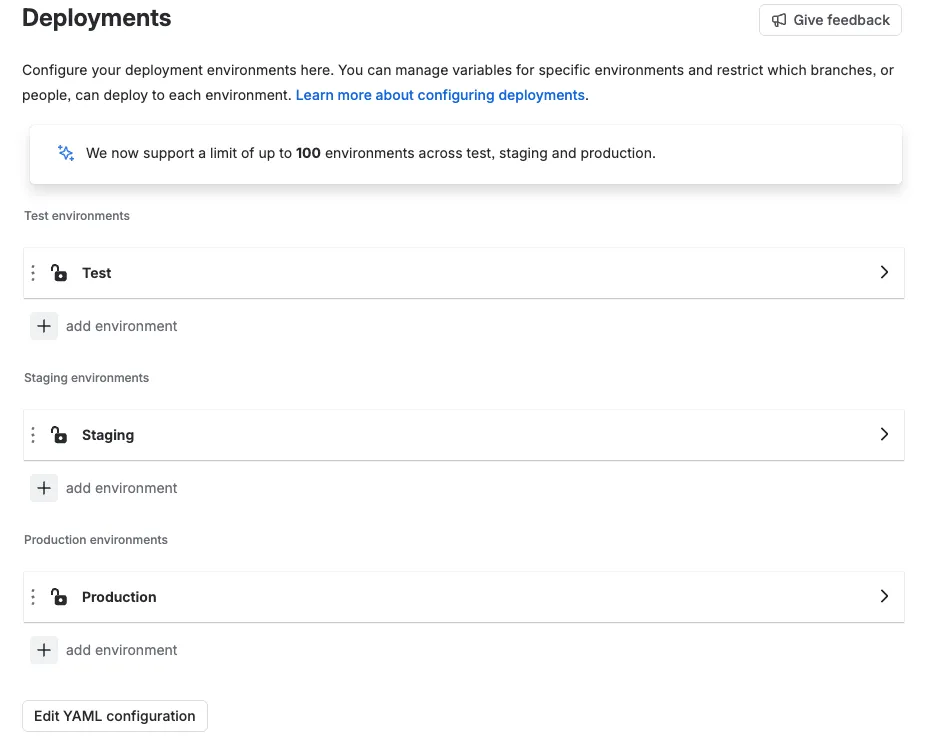Click the drag handle dots on the Production row
The height and width of the screenshot is (756, 940).
click(x=33, y=597)
